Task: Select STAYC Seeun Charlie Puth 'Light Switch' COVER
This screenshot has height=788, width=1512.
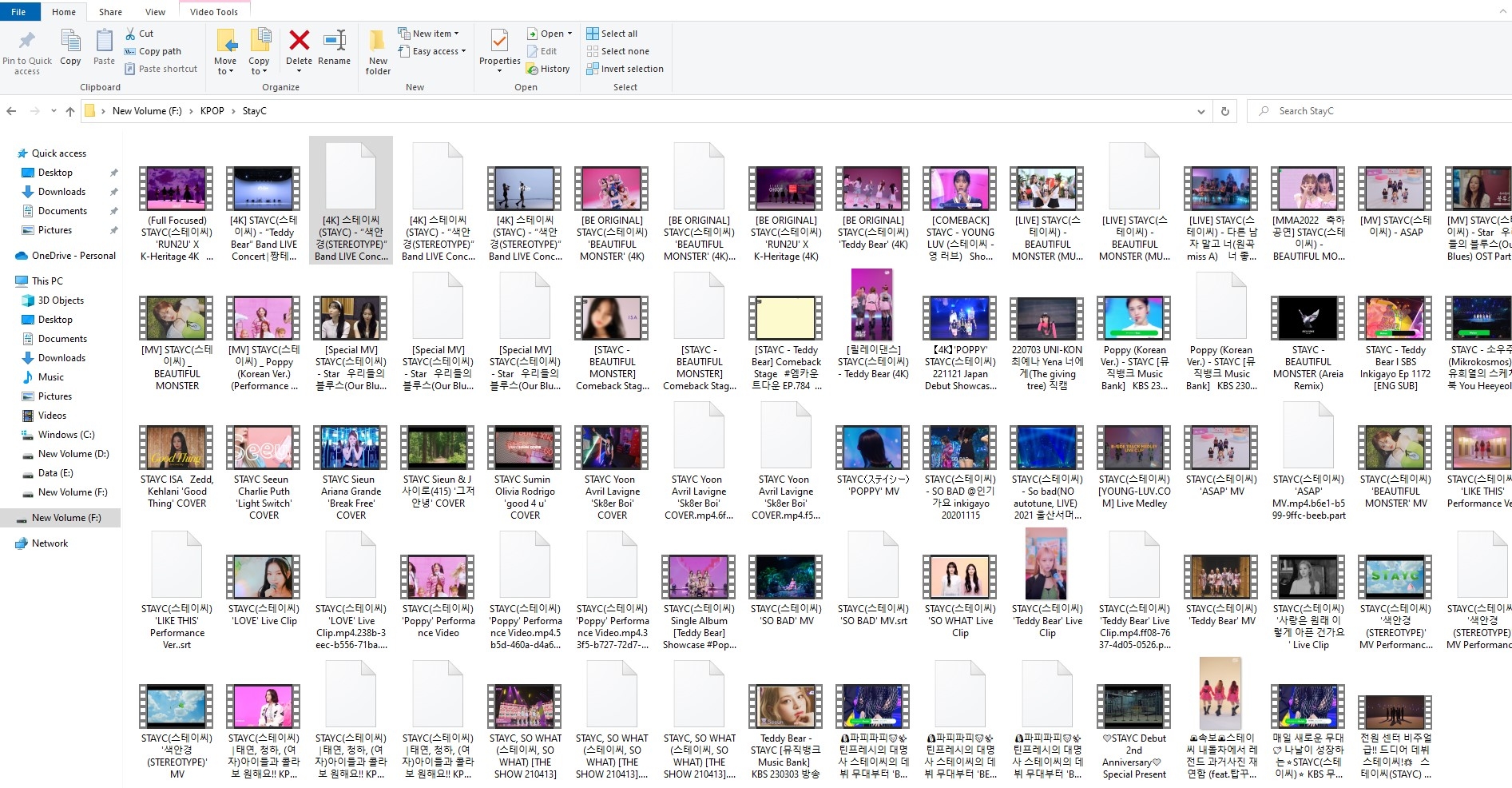Action: tap(264, 473)
